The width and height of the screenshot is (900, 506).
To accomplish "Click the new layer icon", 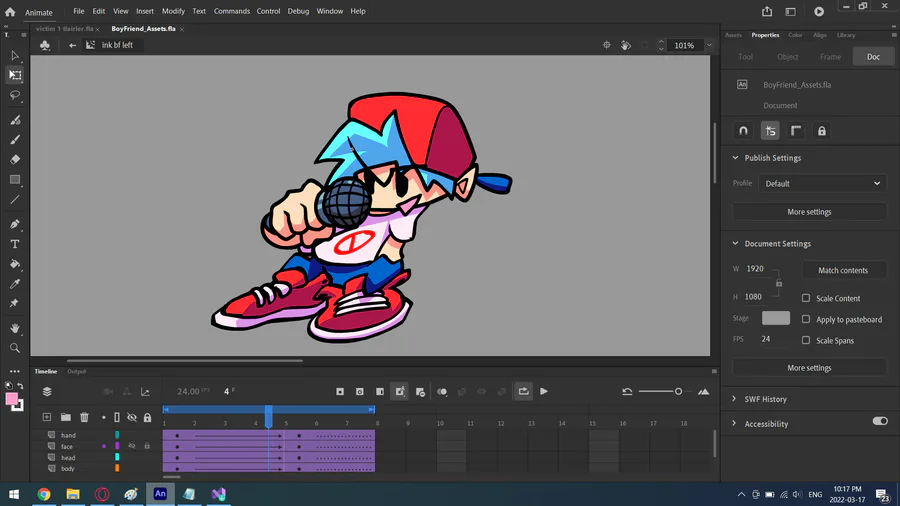I will pyautogui.click(x=47, y=417).
